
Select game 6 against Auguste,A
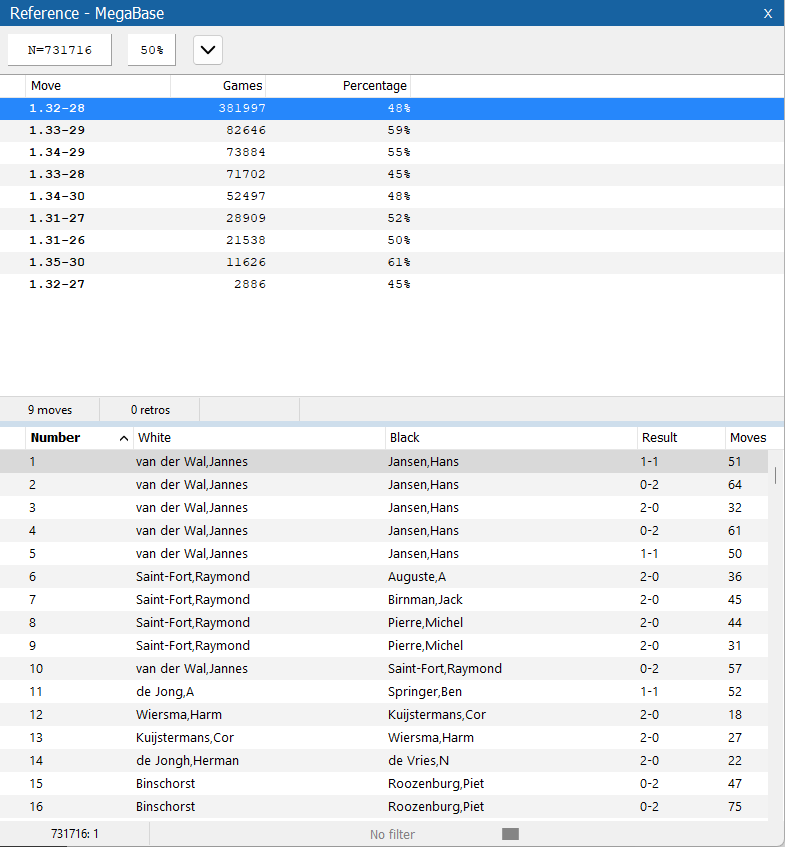(384, 576)
